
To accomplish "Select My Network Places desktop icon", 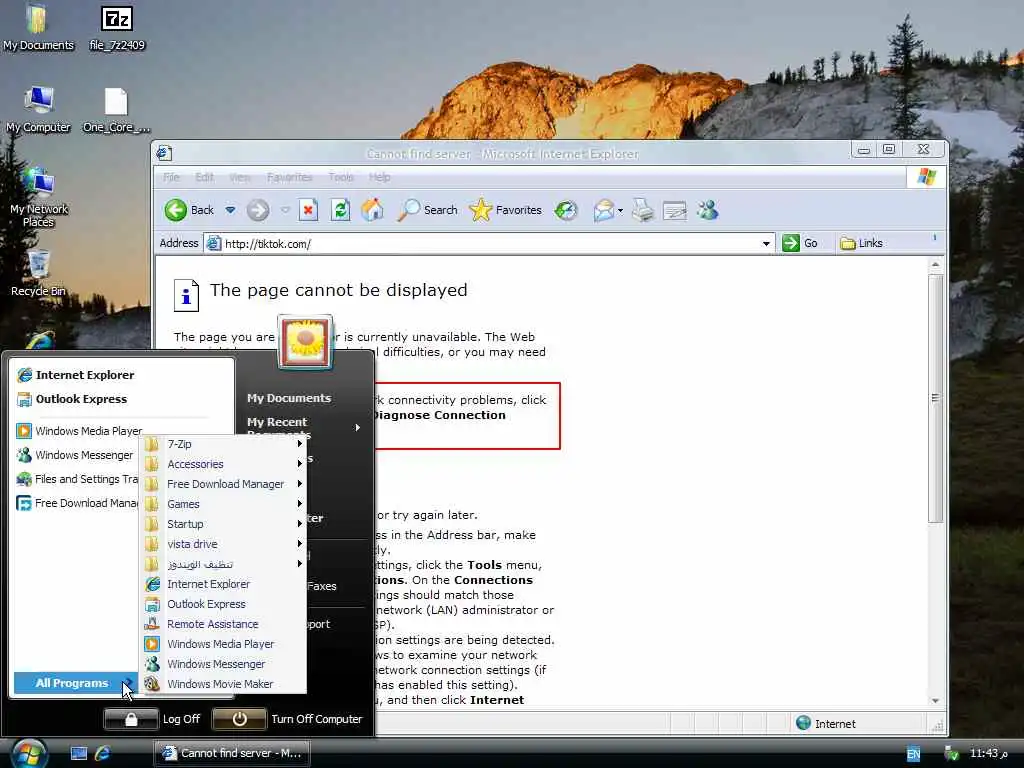I will click(x=39, y=197).
